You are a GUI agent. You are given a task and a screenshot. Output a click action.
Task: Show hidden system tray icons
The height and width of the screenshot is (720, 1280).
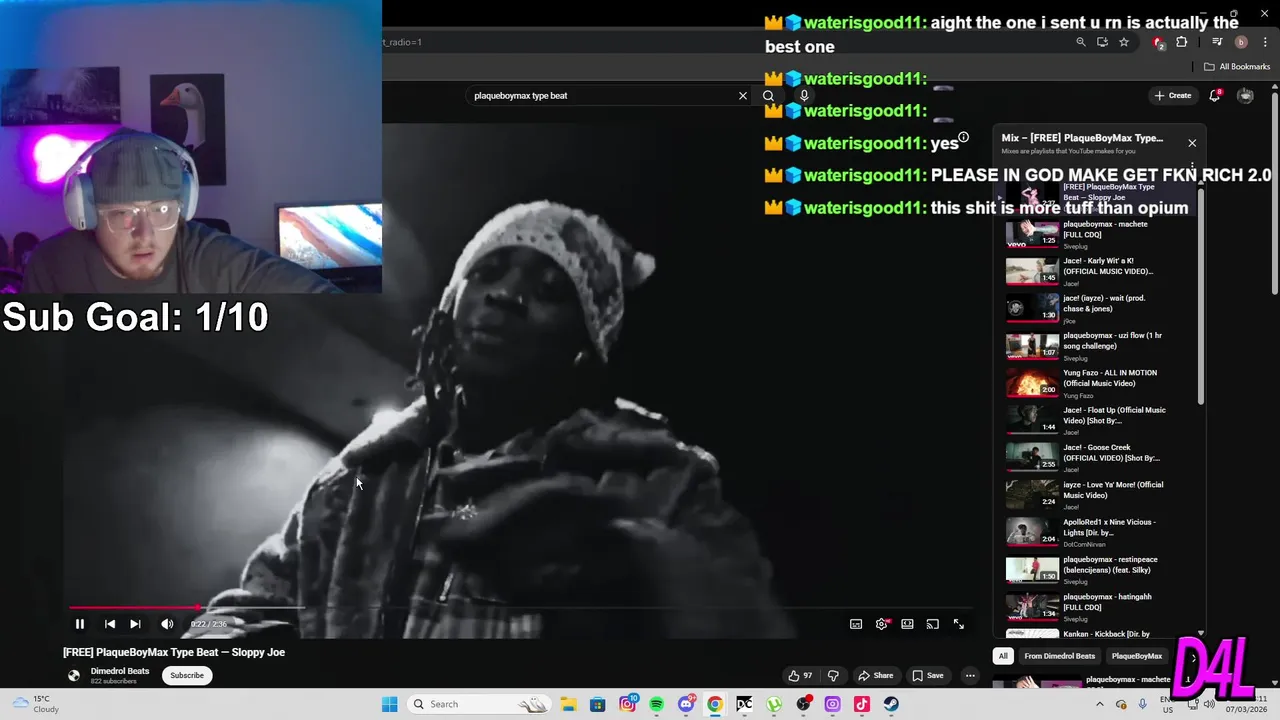(x=1099, y=704)
